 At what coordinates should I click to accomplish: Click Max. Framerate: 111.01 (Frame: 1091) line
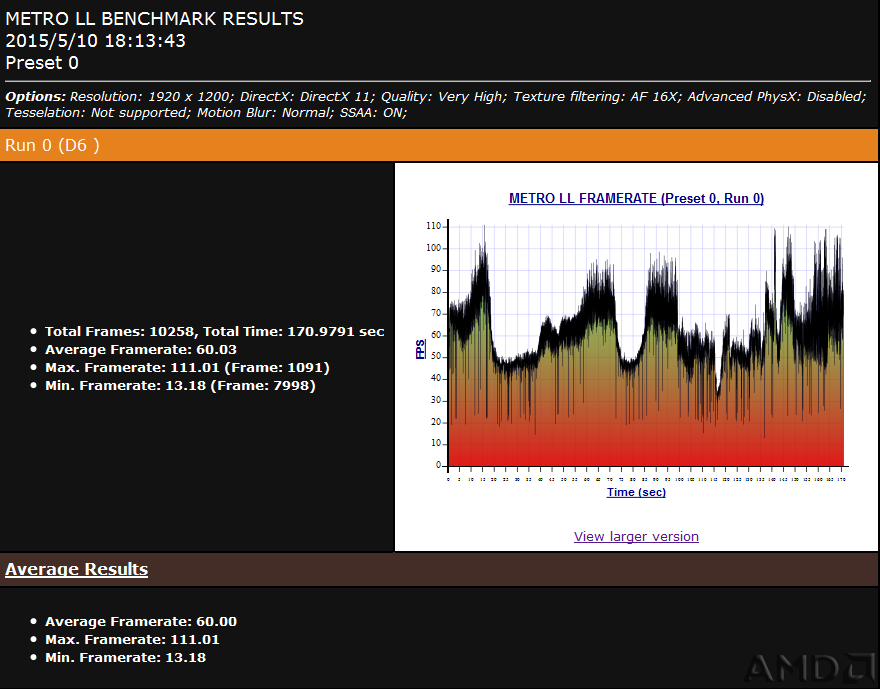187,368
